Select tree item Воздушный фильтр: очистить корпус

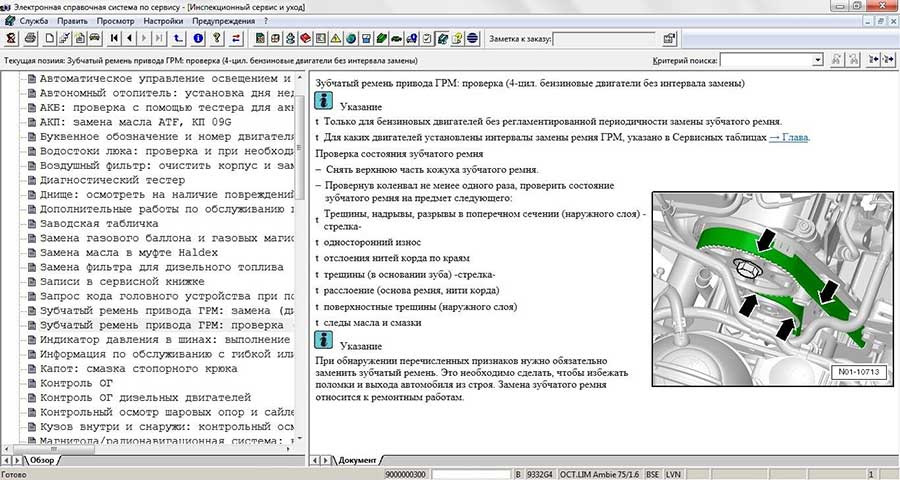click(x=166, y=165)
